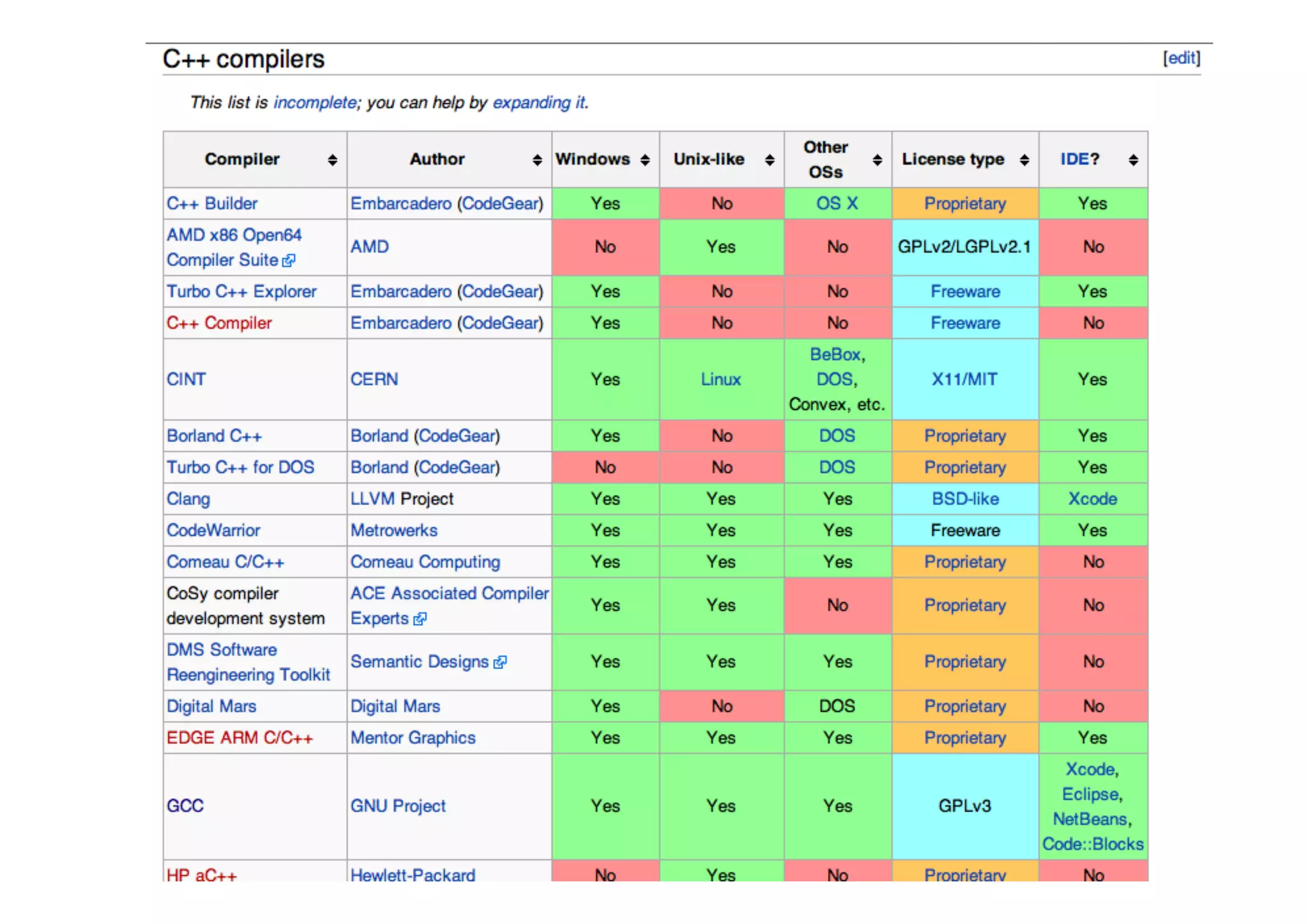Open the GNU Project author link

(x=397, y=806)
